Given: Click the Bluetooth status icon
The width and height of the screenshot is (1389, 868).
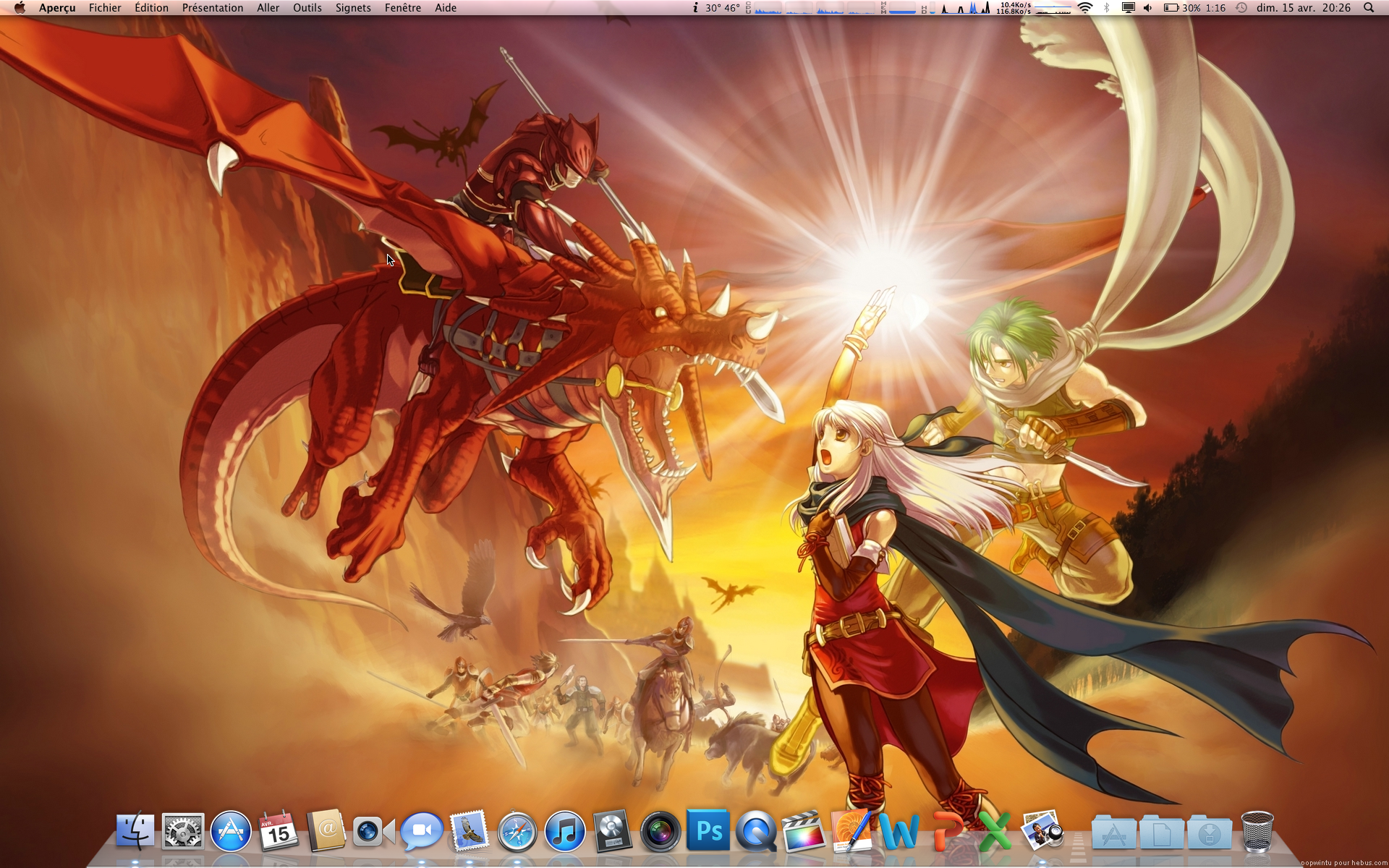Looking at the screenshot, I should pyautogui.click(x=1106, y=8).
